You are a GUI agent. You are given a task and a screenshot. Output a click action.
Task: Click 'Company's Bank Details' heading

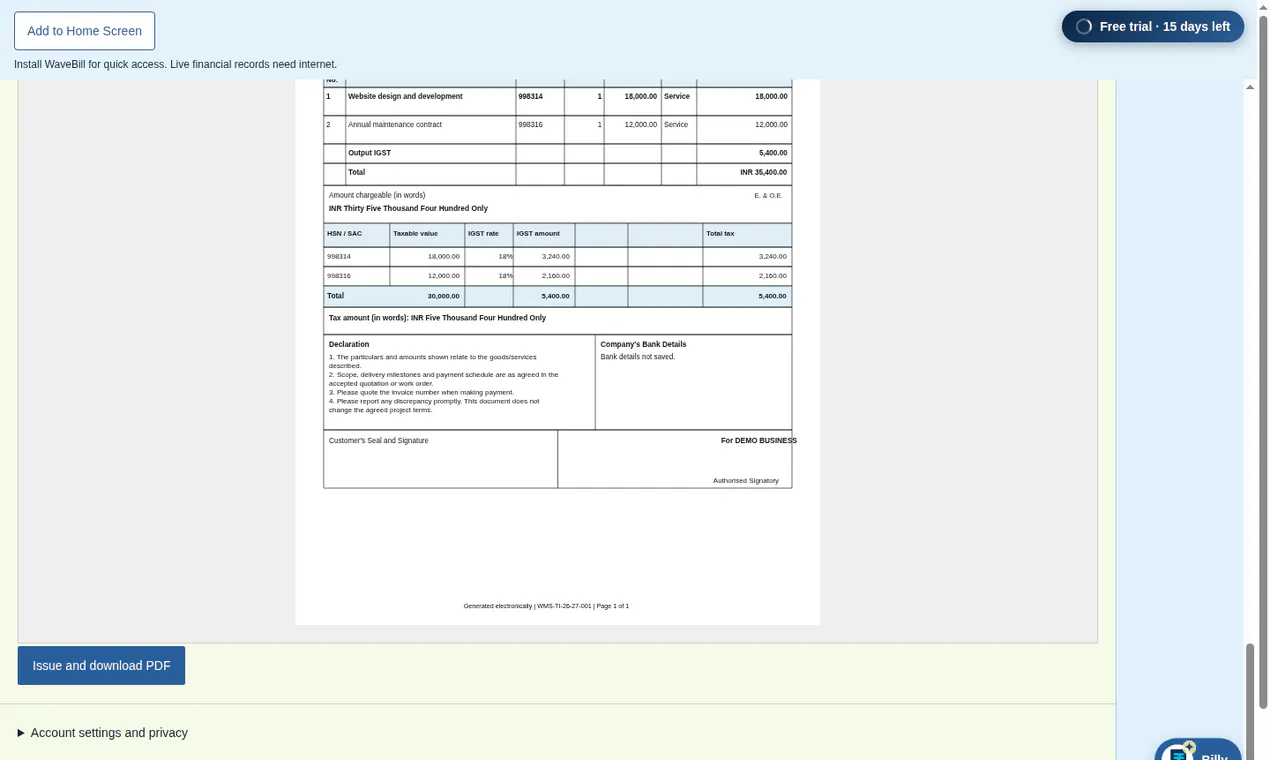tap(643, 344)
